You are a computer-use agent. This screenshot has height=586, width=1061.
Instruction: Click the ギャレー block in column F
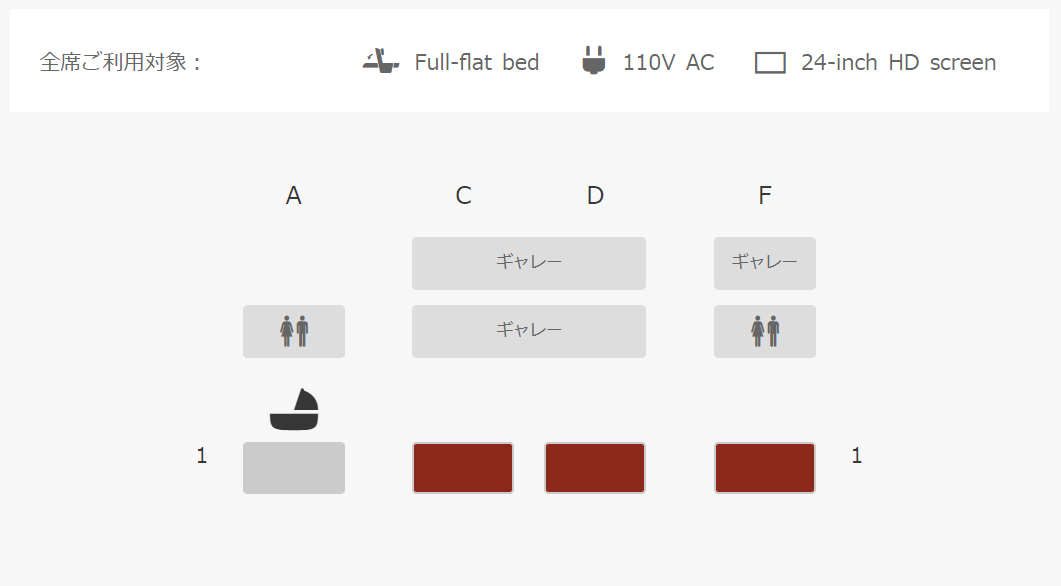pos(765,263)
